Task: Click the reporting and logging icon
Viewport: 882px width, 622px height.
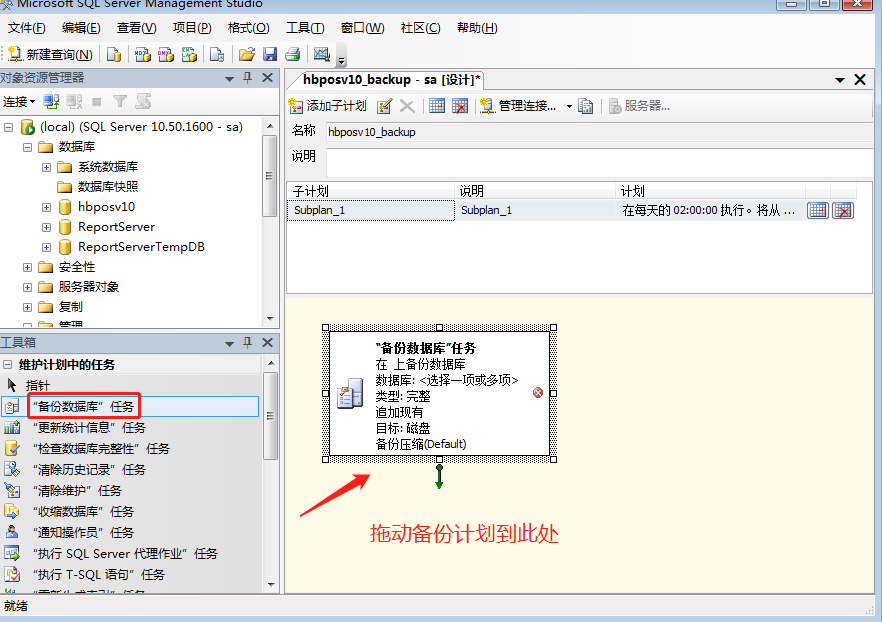Action: click(x=586, y=106)
